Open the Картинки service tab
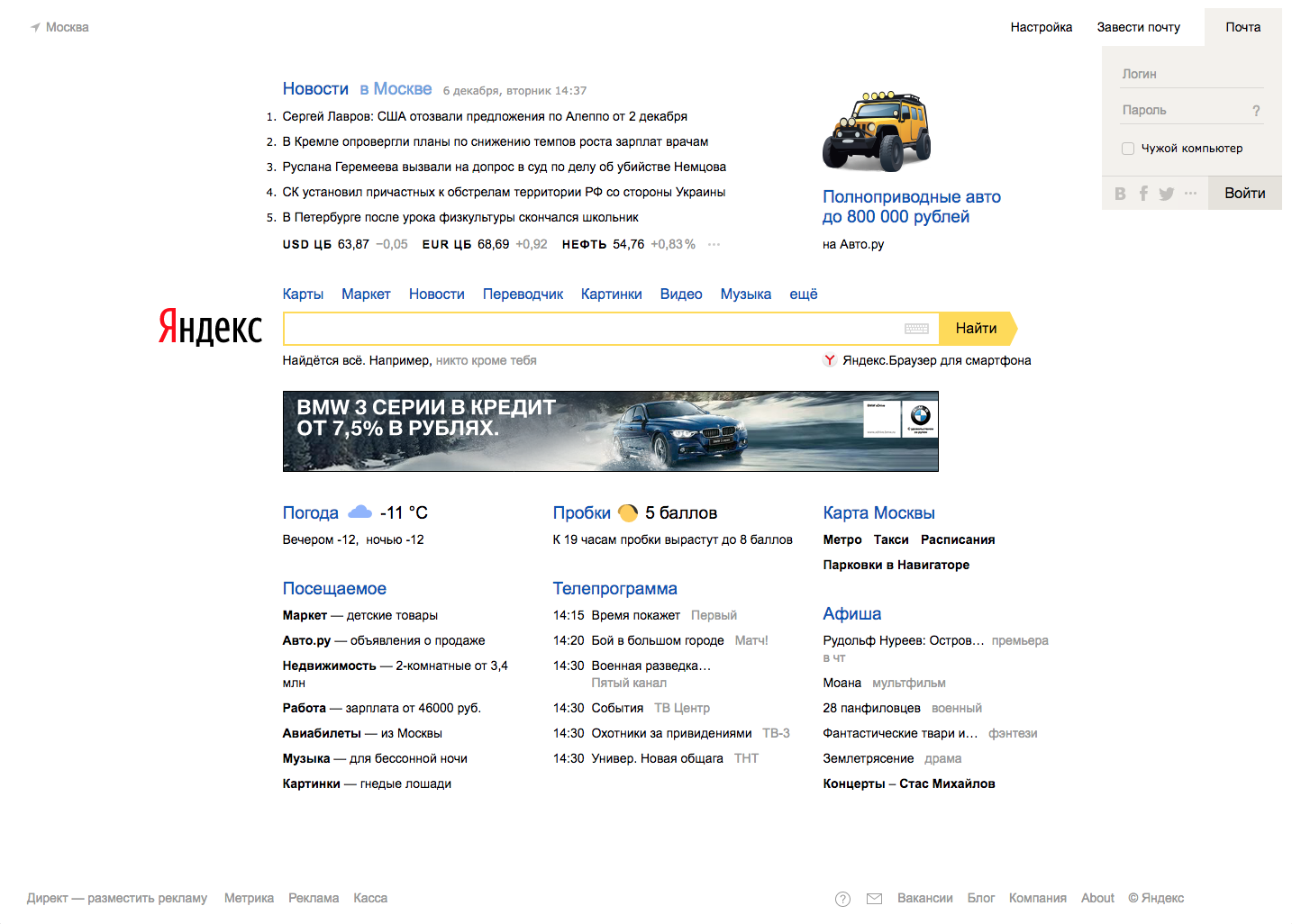1292x924 pixels. (611, 294)
